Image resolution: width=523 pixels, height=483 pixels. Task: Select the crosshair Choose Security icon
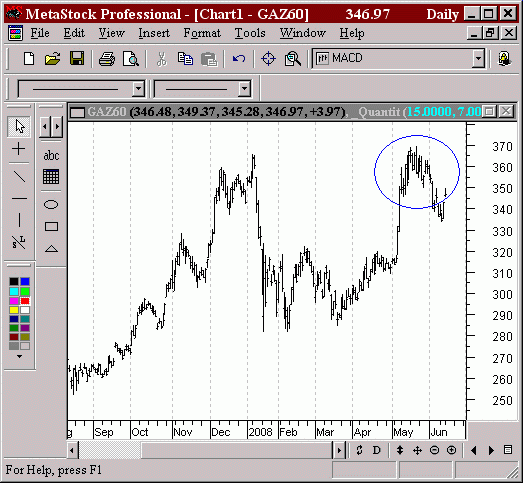[x=269, y=59]
